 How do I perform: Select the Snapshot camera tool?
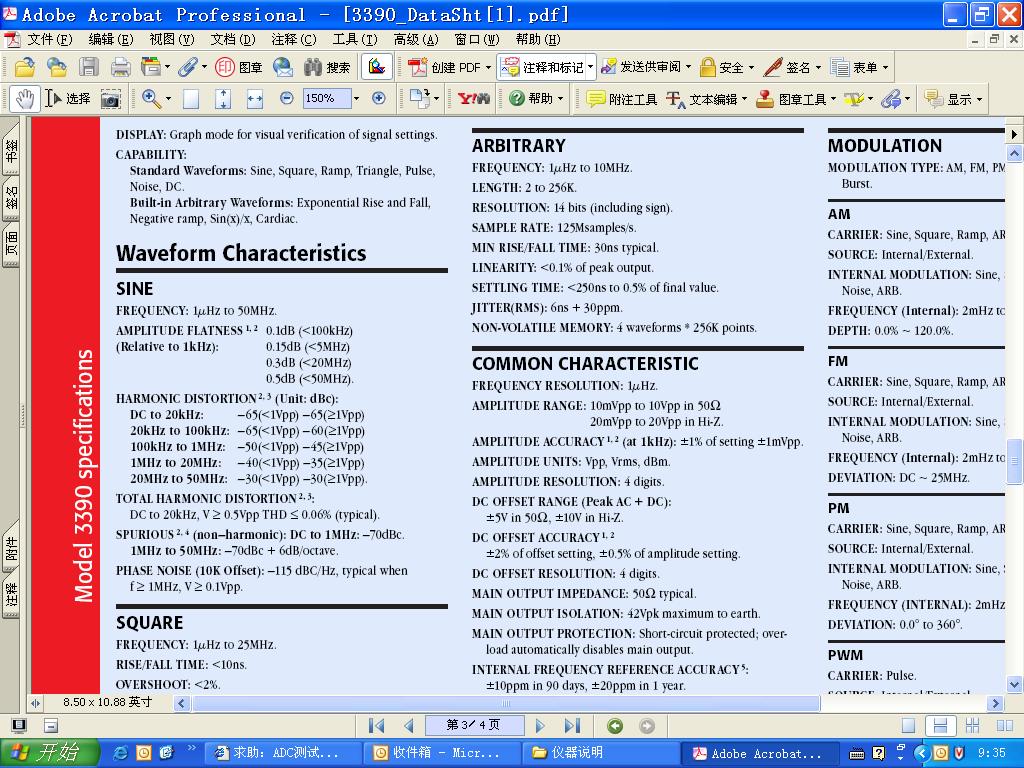coord(110,99)
